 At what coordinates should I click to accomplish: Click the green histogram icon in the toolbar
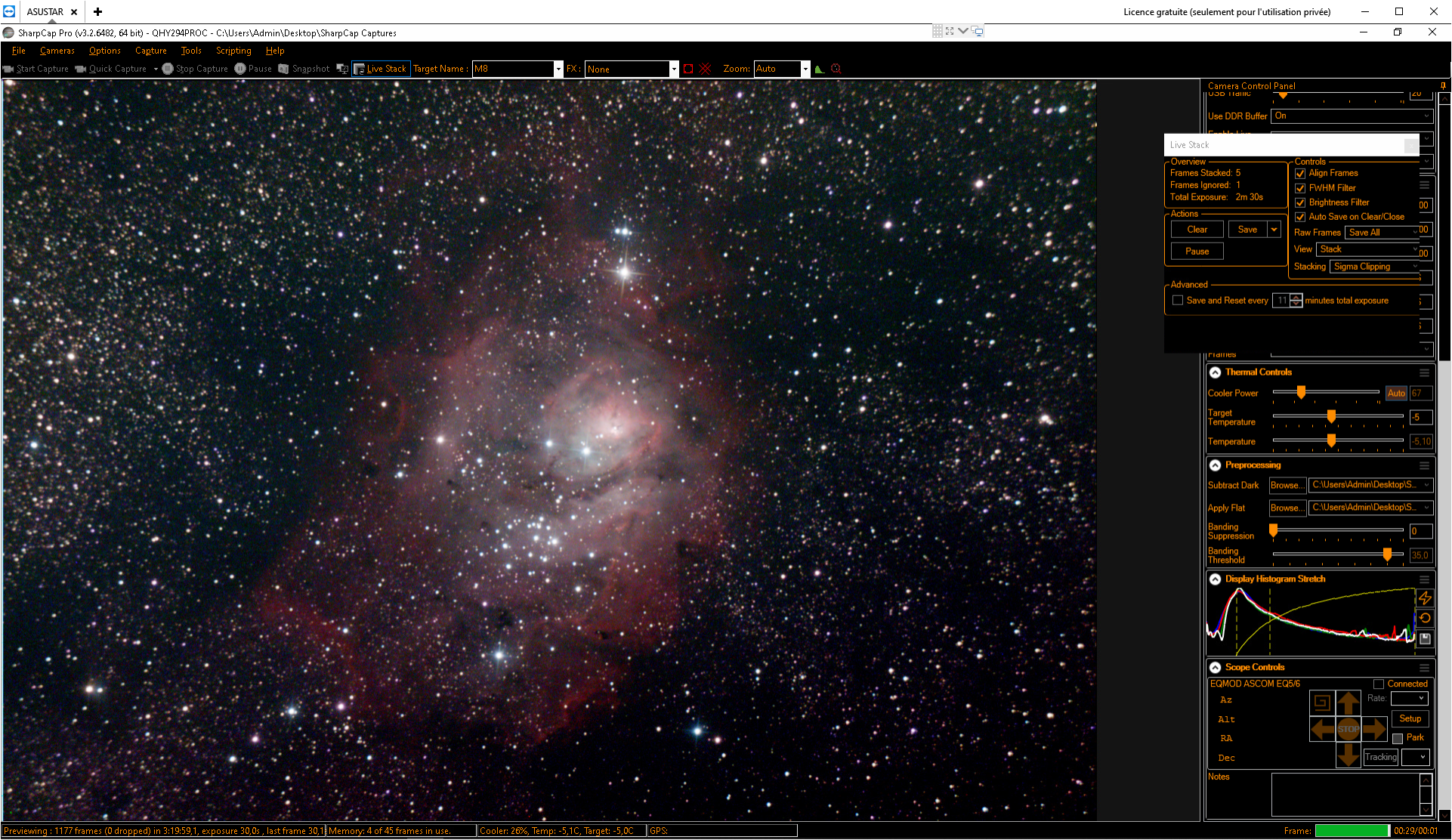point(819,69)
